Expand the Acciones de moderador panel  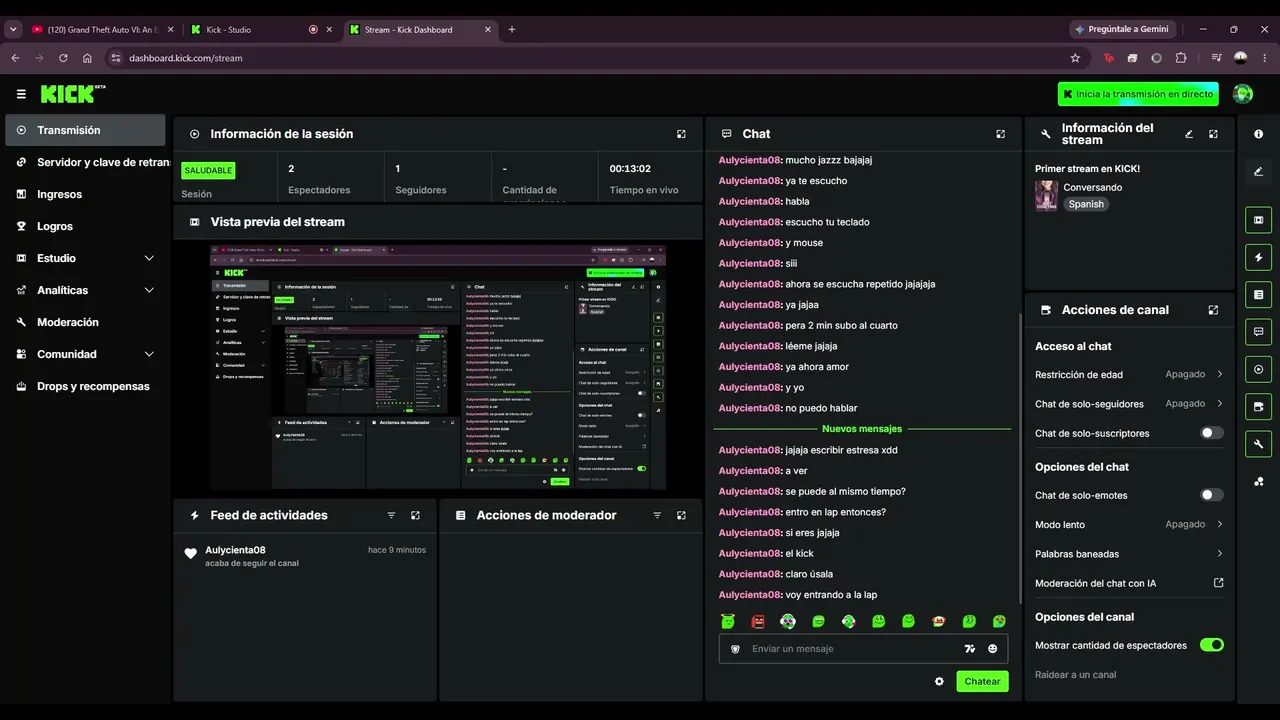[x=681, y=515]
